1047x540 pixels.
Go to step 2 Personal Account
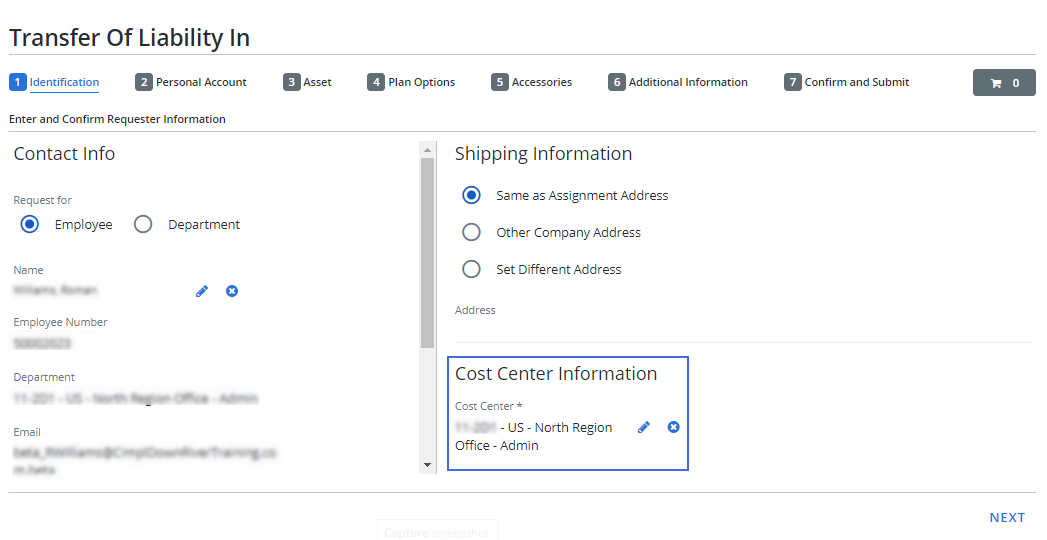click(x=192, y=82)
